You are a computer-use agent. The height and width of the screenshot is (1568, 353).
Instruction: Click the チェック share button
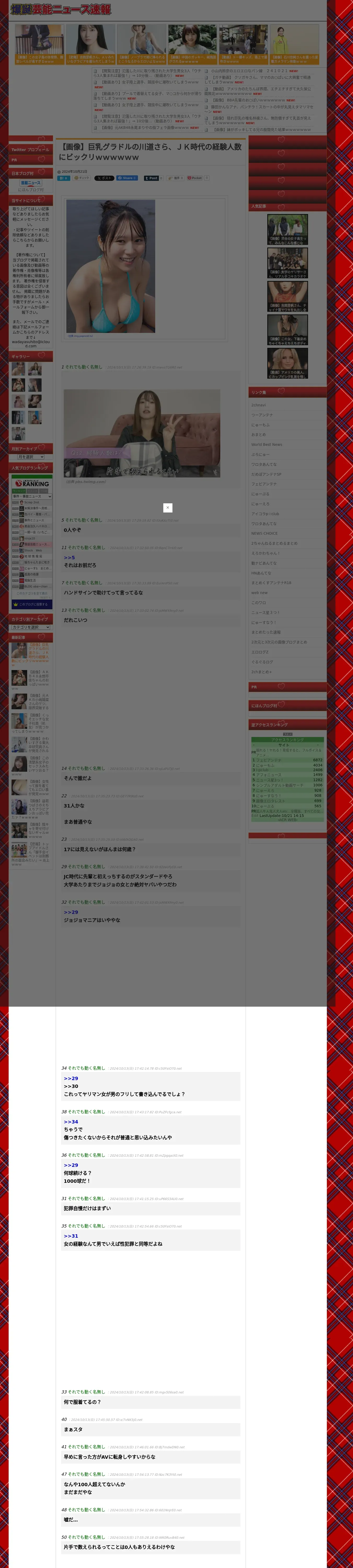click(82, 178)
